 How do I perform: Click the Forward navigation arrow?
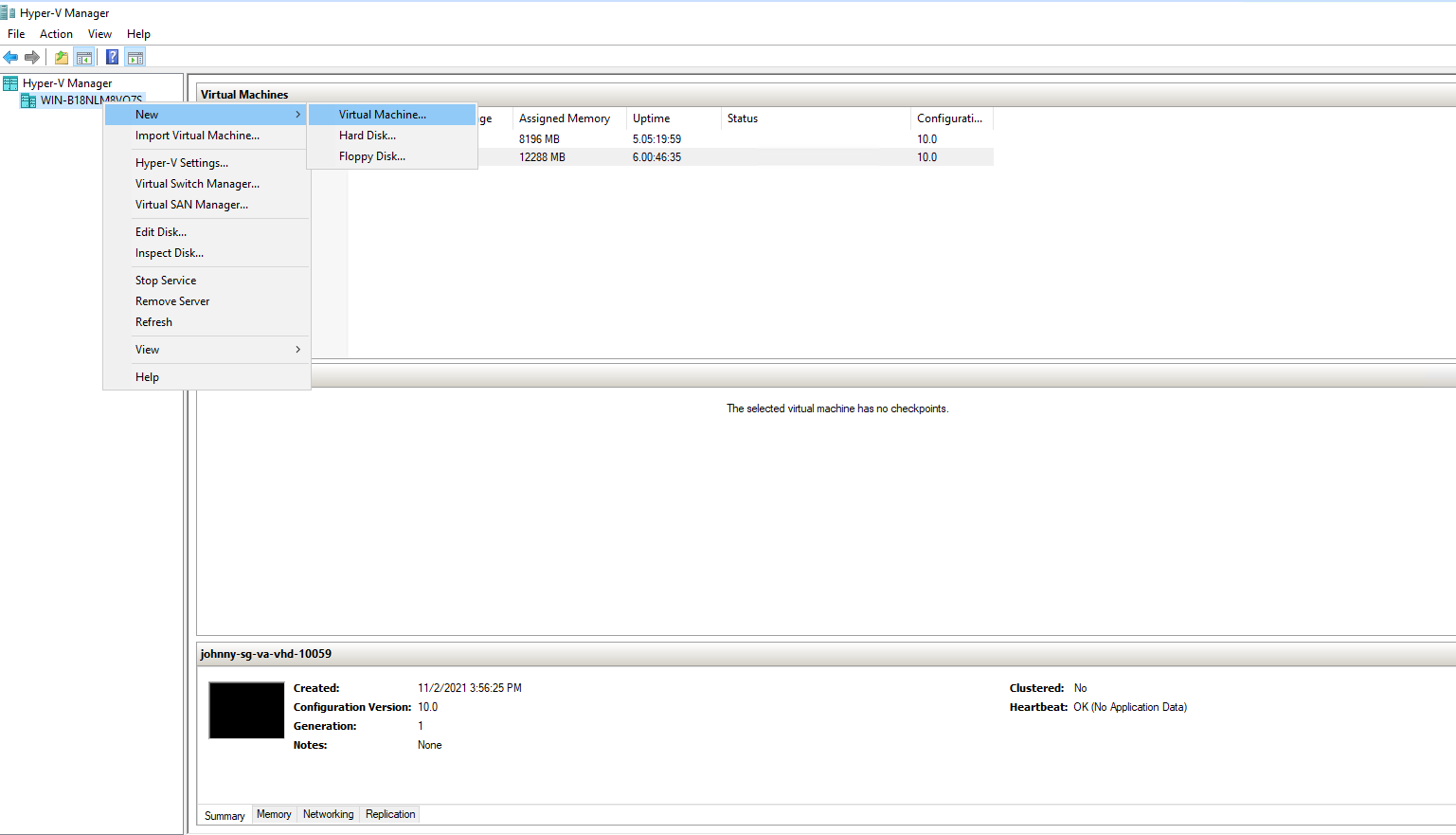tap(33, 56)
